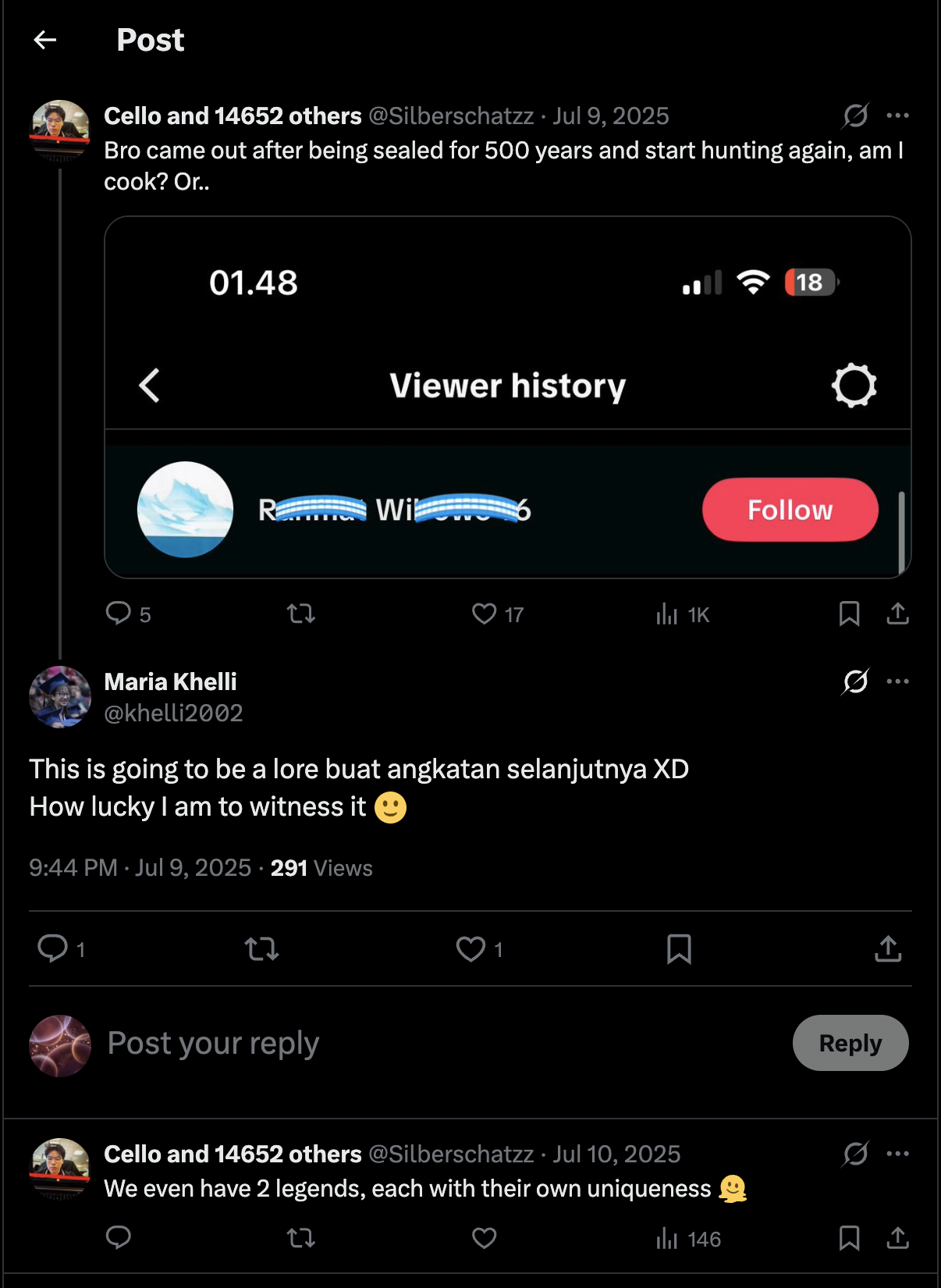Like the post with 17 likes
Viewport: 941px width, 1288px height.
(498, 614)
